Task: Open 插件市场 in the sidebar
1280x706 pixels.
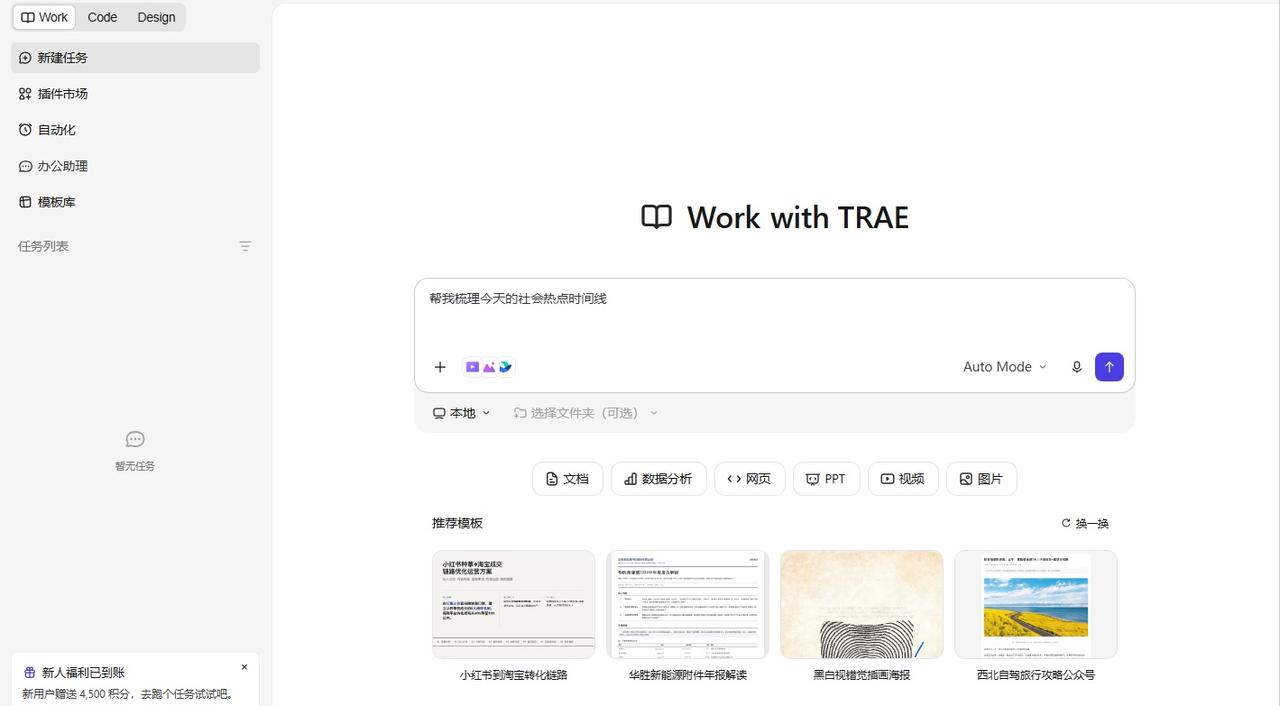Action: point(135,94)
